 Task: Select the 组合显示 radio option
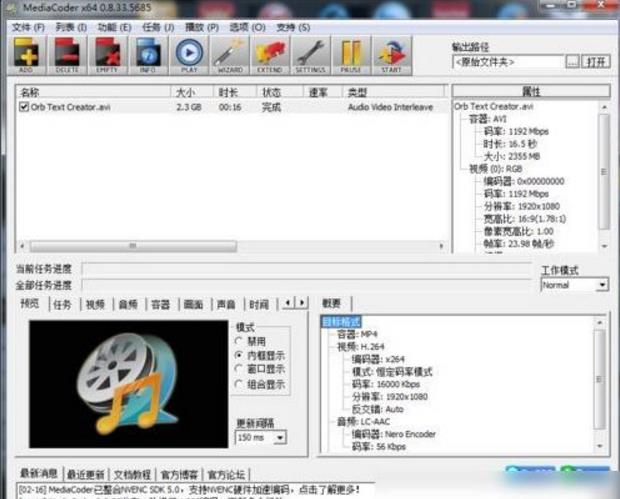pos(239,384)
